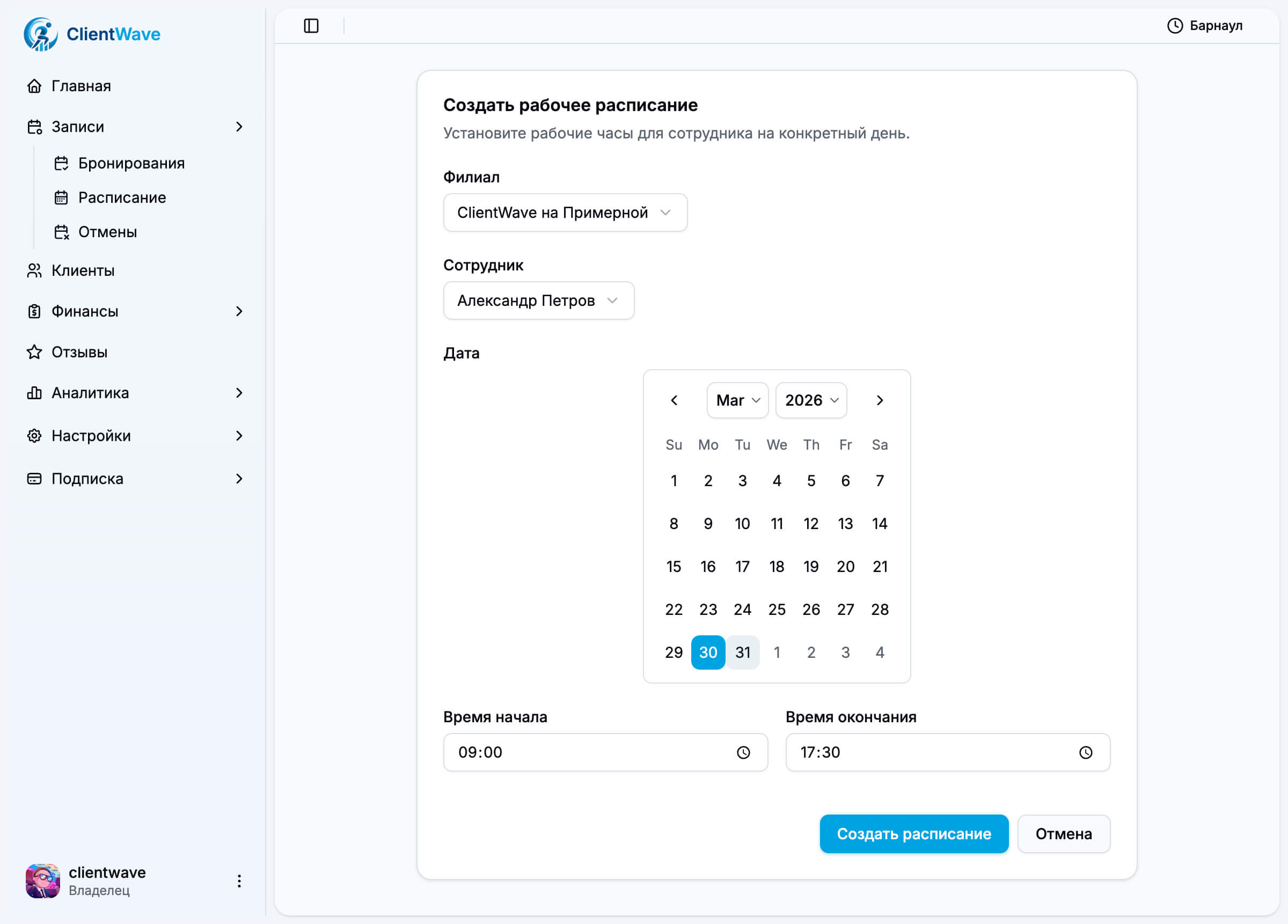Screen dimensions: 1288x924
Task: Select March 31 in the calendar
Action: 742,652
